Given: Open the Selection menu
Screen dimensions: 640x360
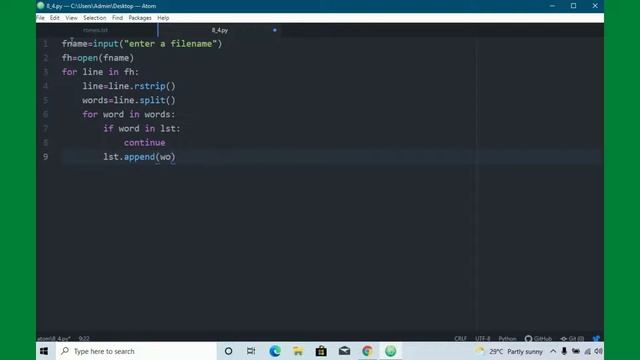Looking at the screenshot, I should [x=95, y=18].
